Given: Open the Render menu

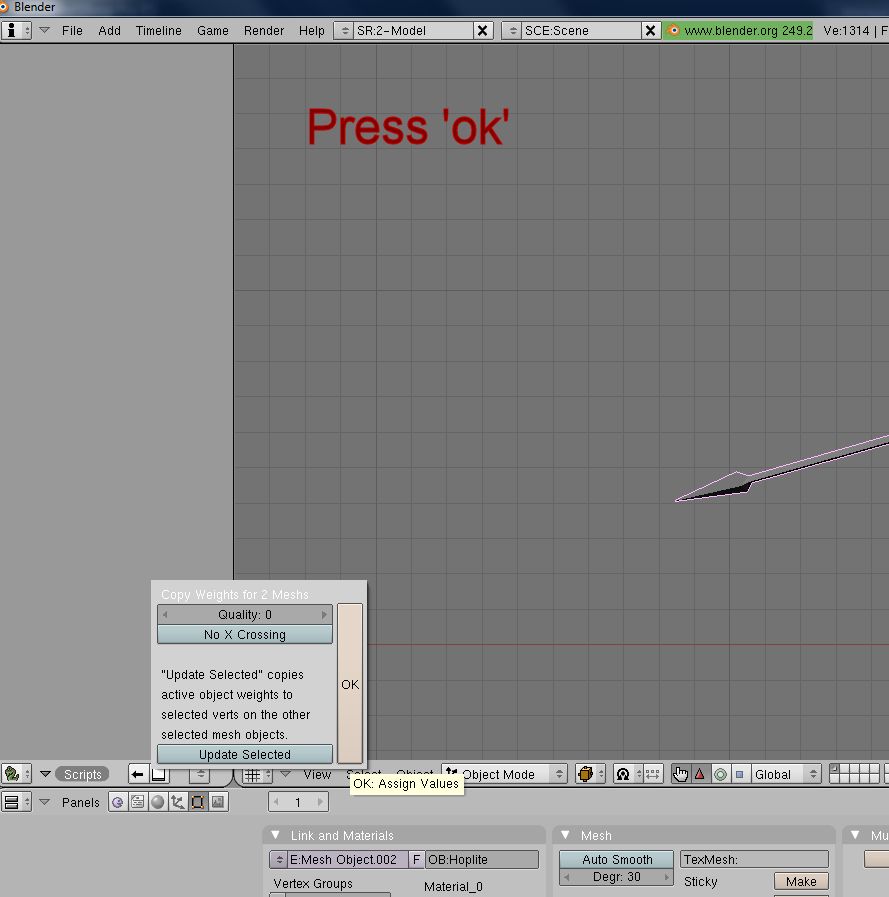Looking at the screenshot, I should pos(264,30).
